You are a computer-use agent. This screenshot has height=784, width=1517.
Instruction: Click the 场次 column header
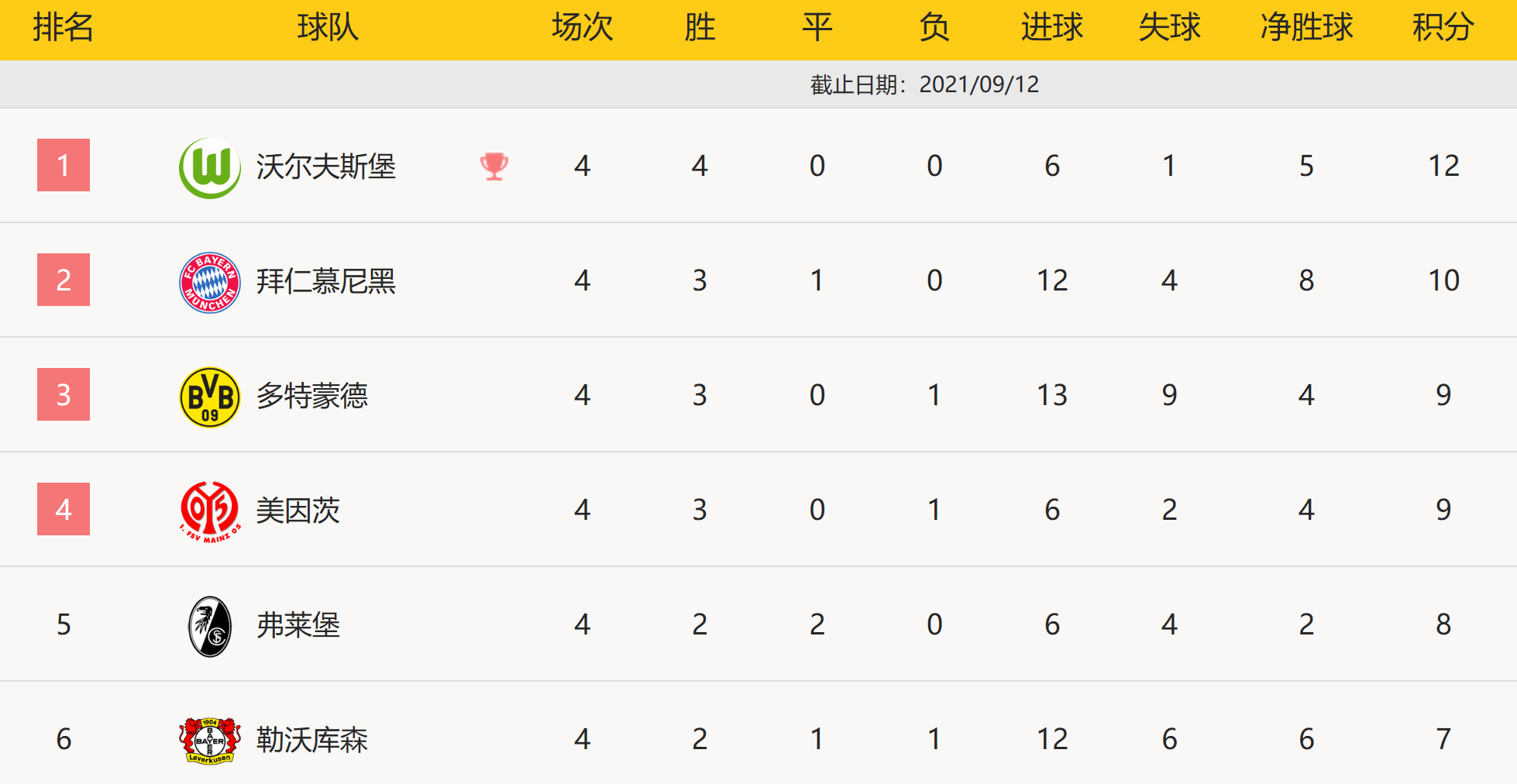coord(582,28)
